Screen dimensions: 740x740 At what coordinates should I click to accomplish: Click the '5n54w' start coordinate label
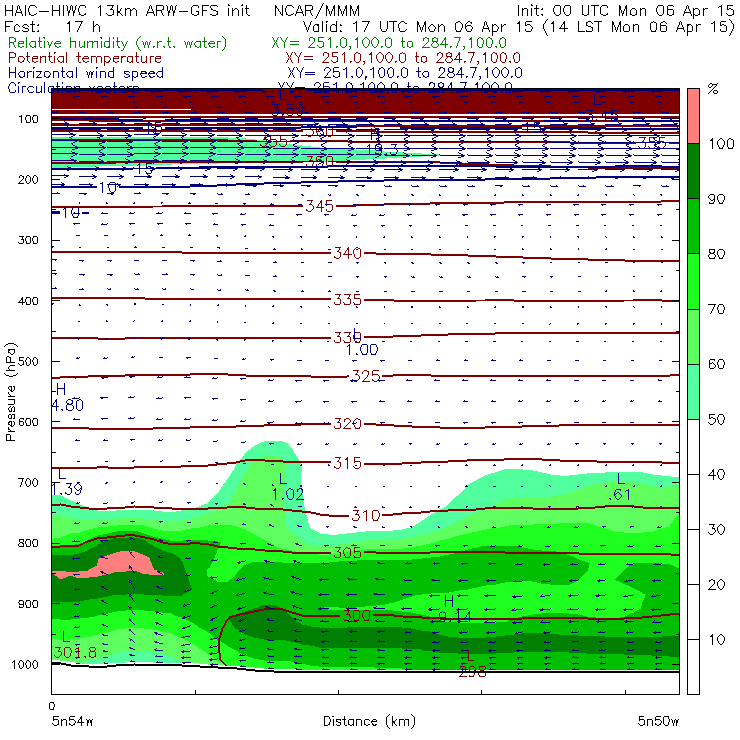point(72,721)
